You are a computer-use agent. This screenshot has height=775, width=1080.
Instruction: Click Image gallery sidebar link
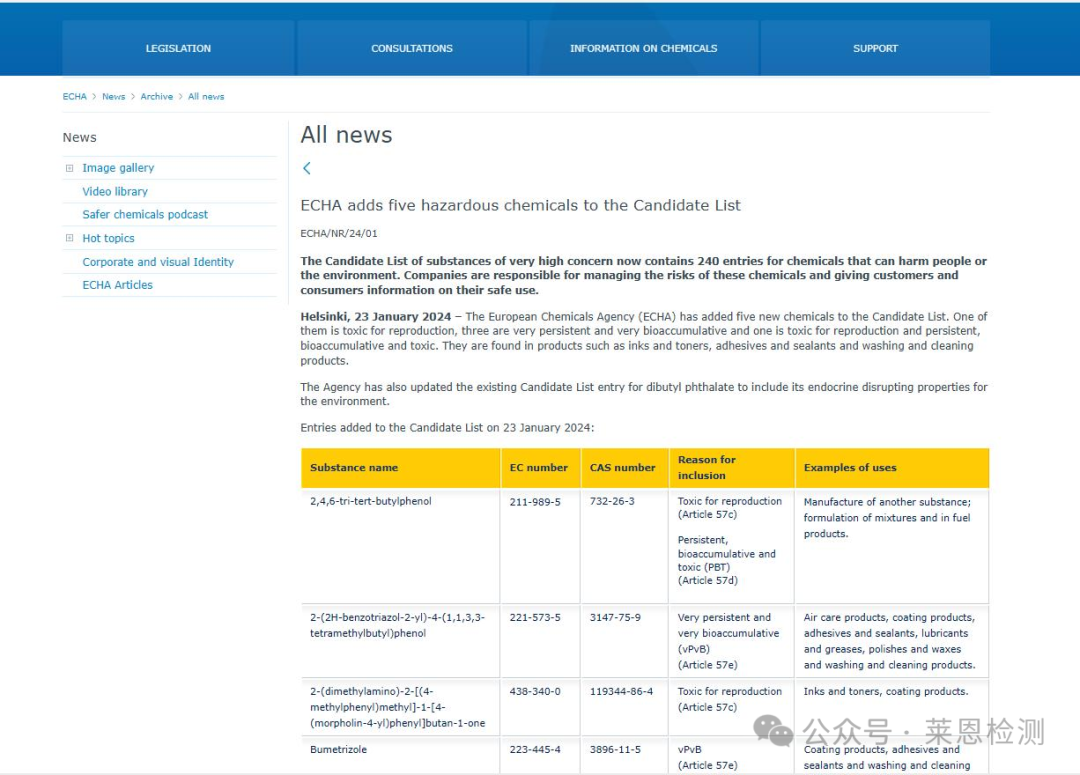point(118,168)
